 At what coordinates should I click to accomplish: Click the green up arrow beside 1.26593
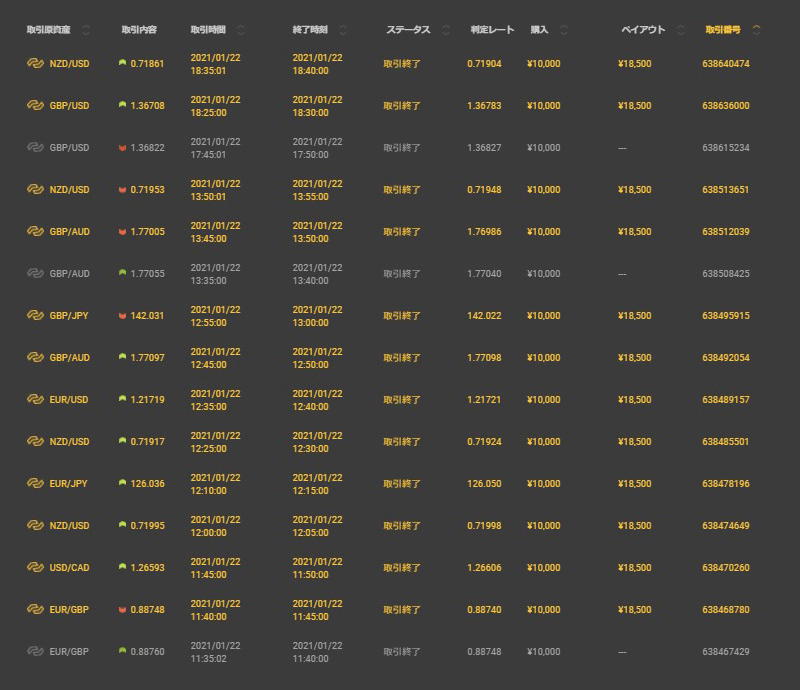pos(122,567)
